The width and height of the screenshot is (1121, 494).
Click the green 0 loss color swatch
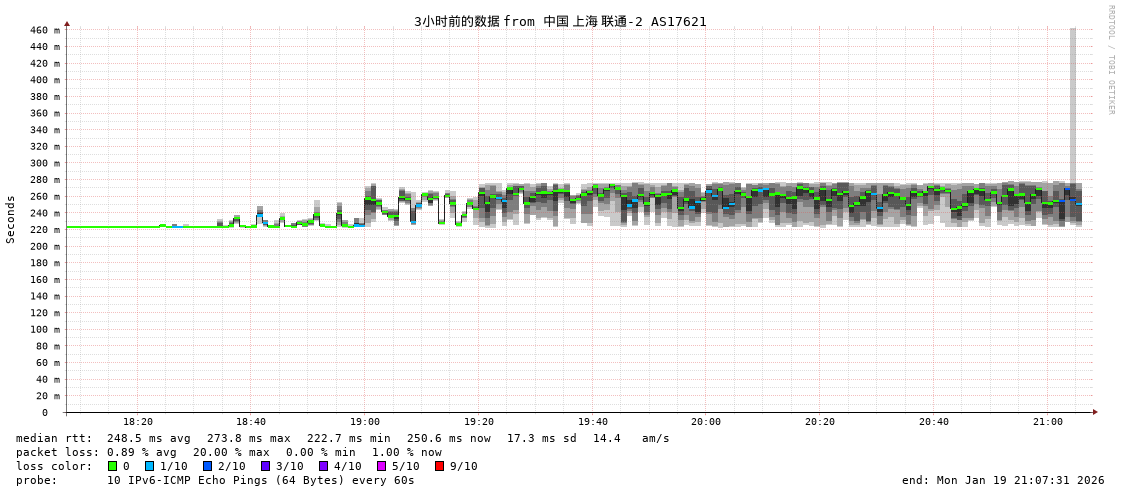[112, 466]
